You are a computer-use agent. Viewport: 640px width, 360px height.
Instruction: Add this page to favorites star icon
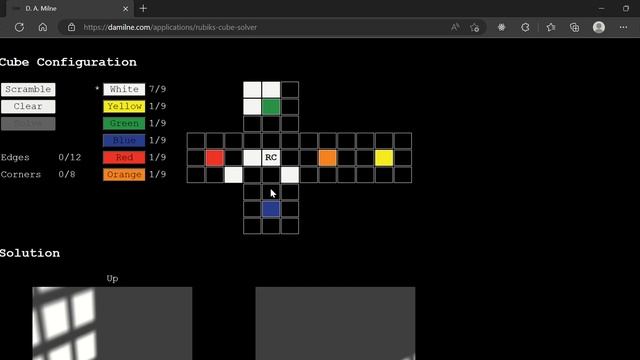[474, 27]
